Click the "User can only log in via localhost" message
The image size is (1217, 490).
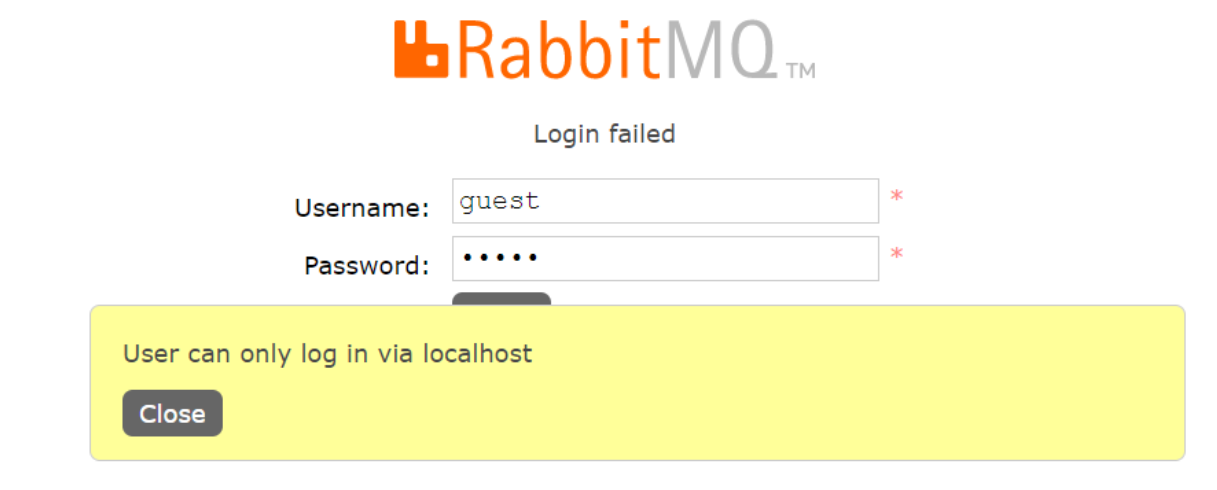click(327, 353)
